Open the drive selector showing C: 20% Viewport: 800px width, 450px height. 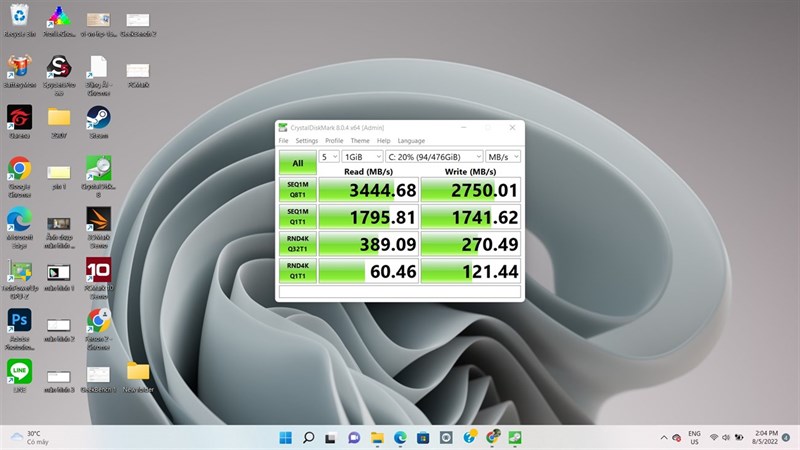tap(434, 157)
